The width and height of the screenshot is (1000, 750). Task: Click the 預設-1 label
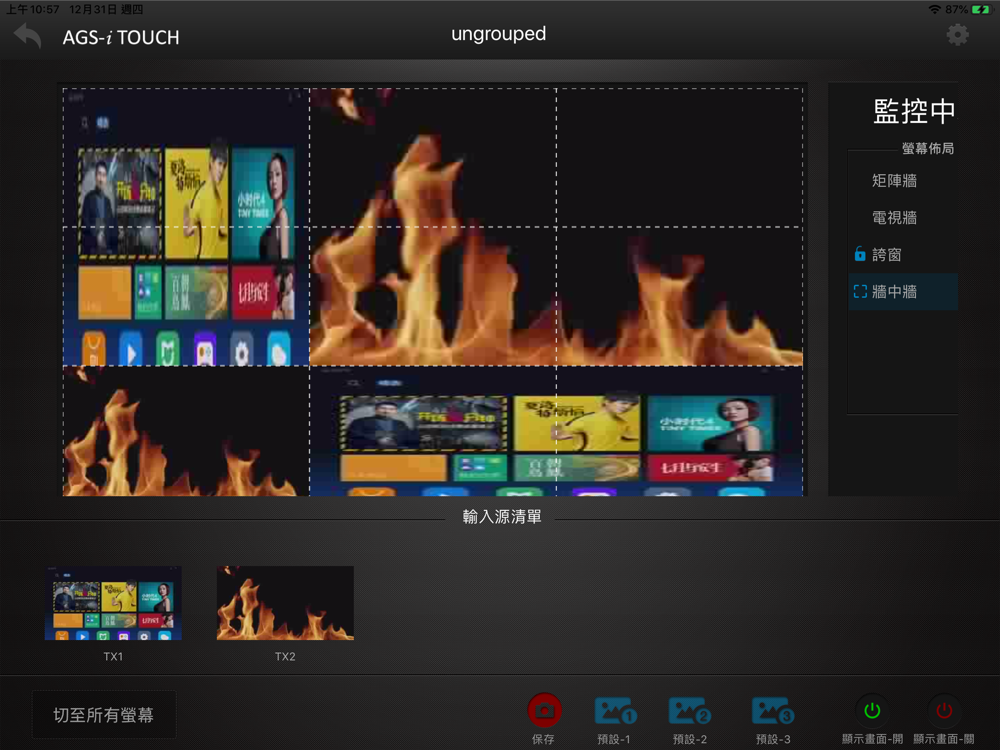tap(614, 739)
